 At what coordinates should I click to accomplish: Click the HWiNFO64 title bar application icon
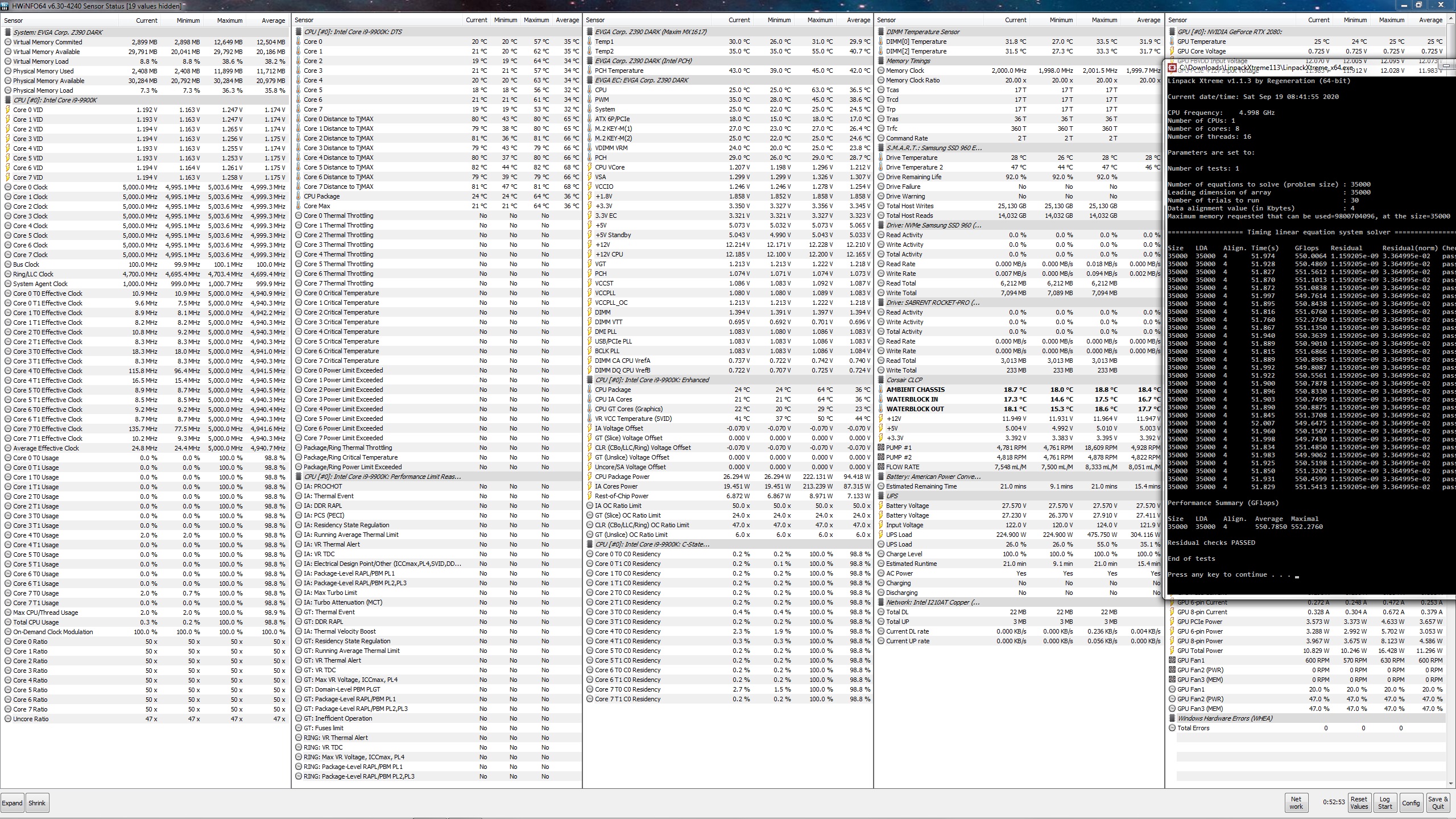6,6
